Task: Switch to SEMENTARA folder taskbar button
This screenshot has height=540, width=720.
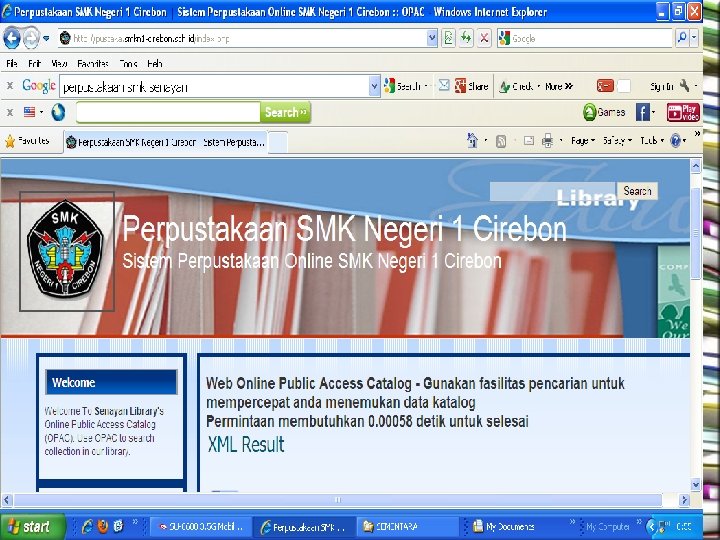Action: tap(407, 527)
